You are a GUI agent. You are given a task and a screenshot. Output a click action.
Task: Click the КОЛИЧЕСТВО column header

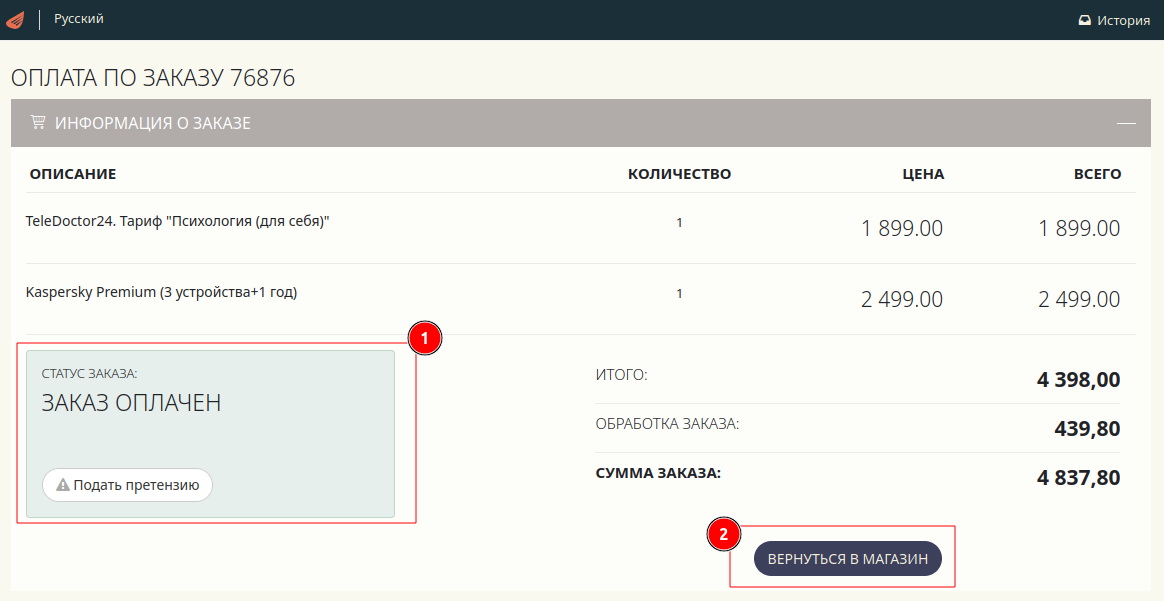click(679, 174)
